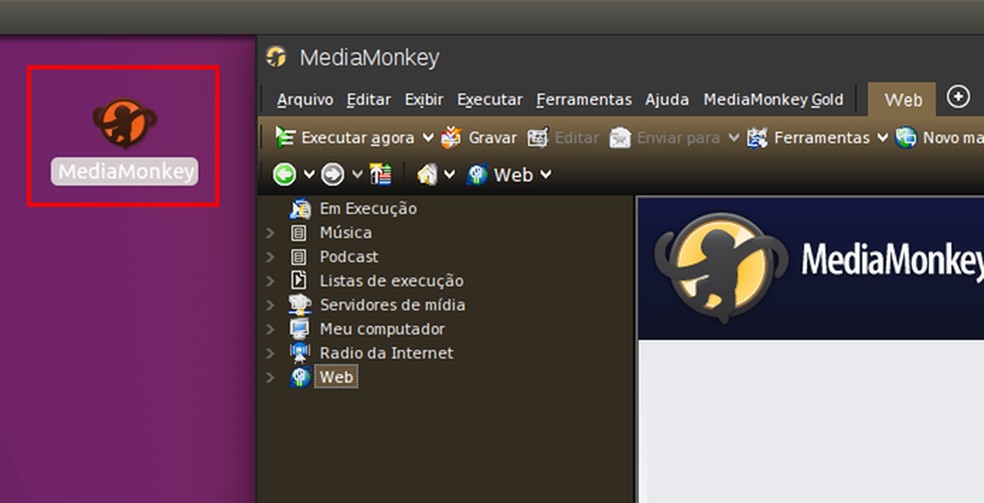This screenshot has width=984, height=503.
Task: Open the Web location dropdown arrow
Action: pyautogui.click(x=546, y=174)
